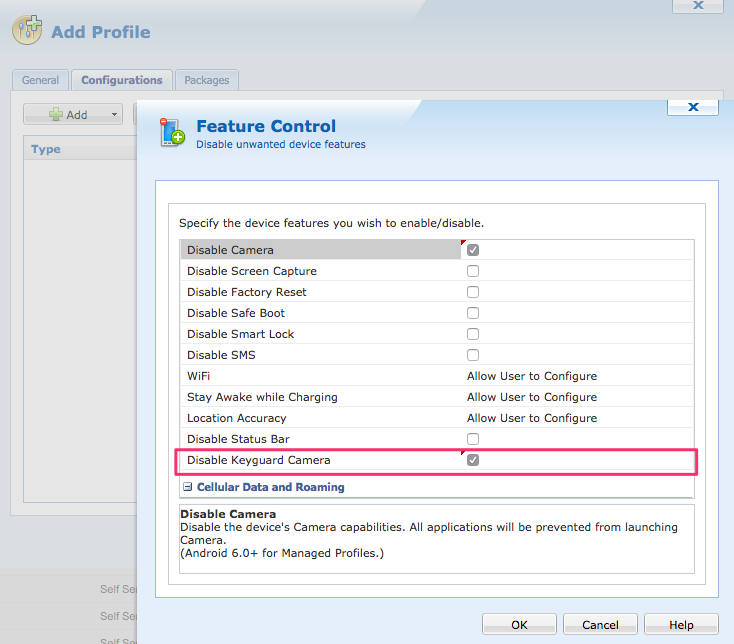Check the Disable SMS checkbox

click(473, 355)
